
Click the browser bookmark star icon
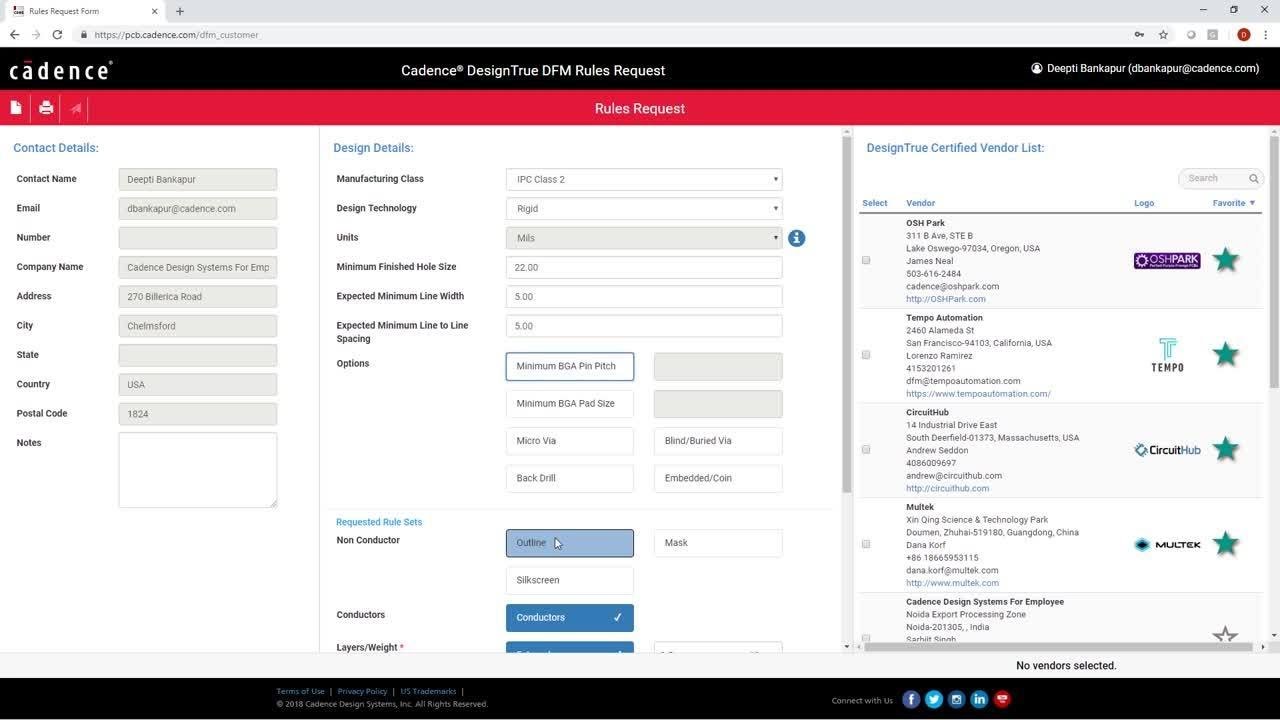coord(1163,34)
